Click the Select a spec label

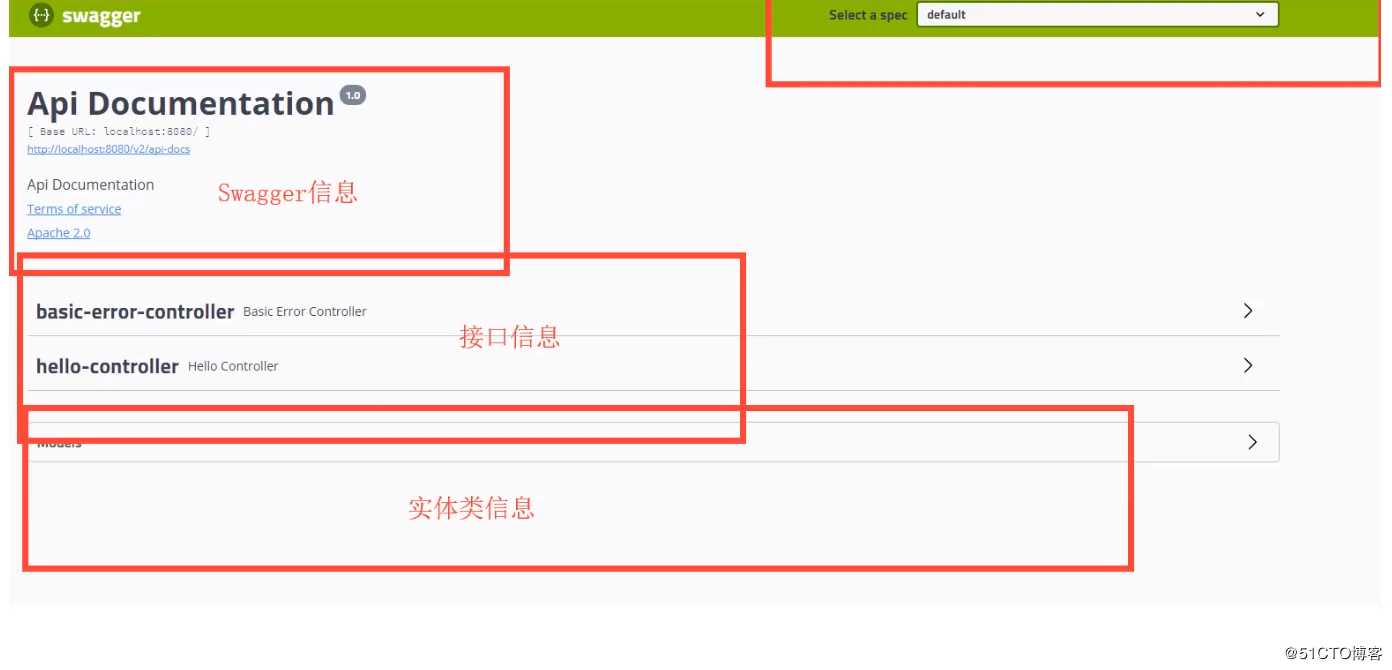pyautogui.click(x=868, y=15)
